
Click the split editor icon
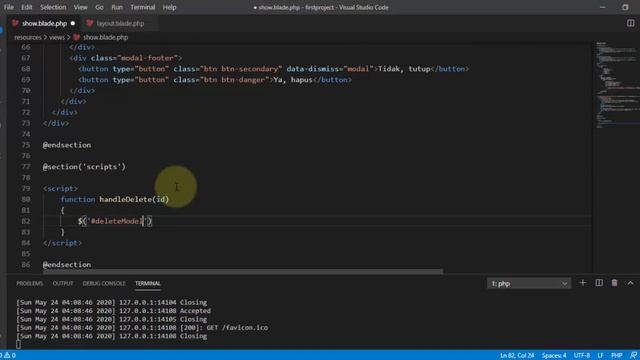pos(630,23)
